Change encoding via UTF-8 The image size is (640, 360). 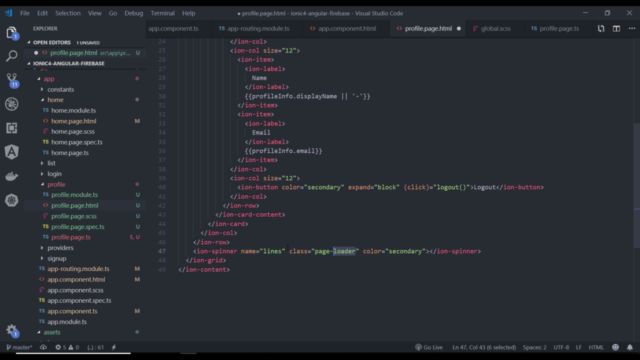coord(561,347)
